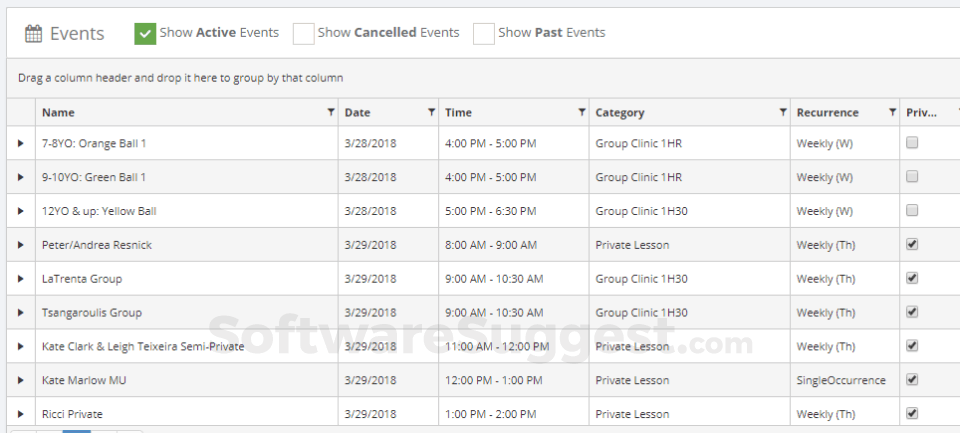The image size is (960, 433).
Task: Sort by the Name column header
Action: pos(58,113)
